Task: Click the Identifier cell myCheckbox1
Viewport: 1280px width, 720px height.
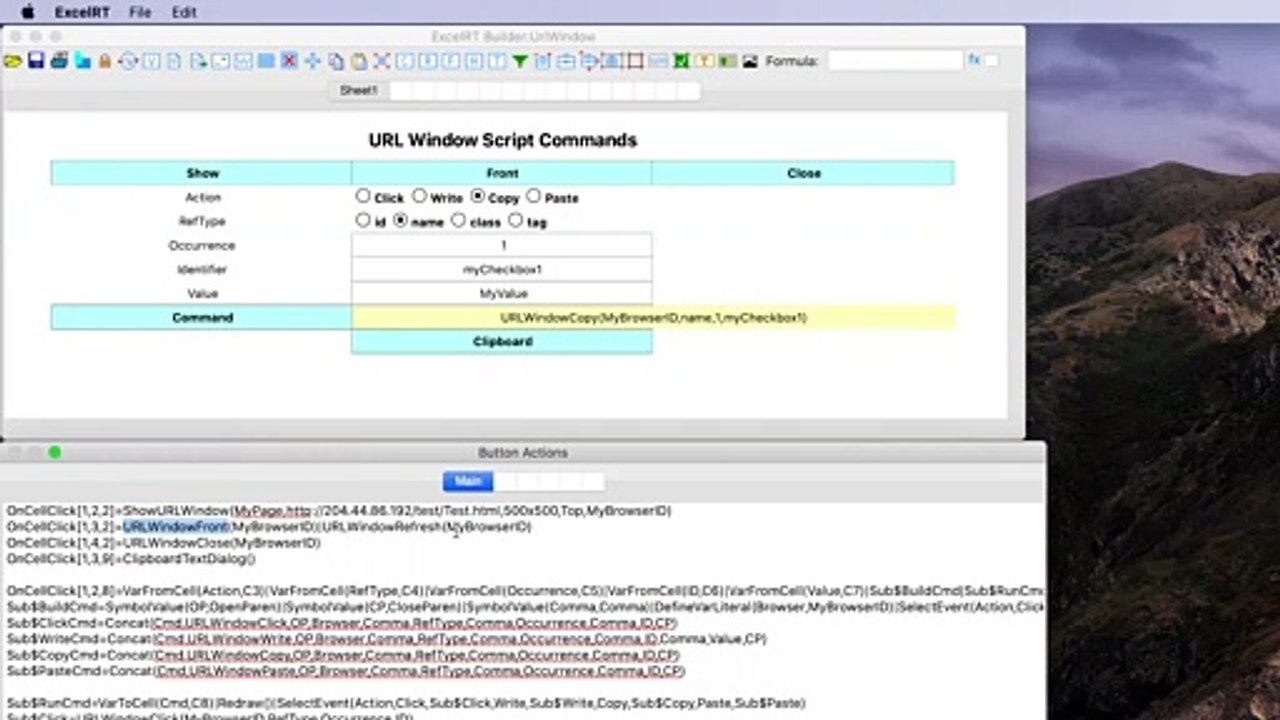Action: pos(502,269)
